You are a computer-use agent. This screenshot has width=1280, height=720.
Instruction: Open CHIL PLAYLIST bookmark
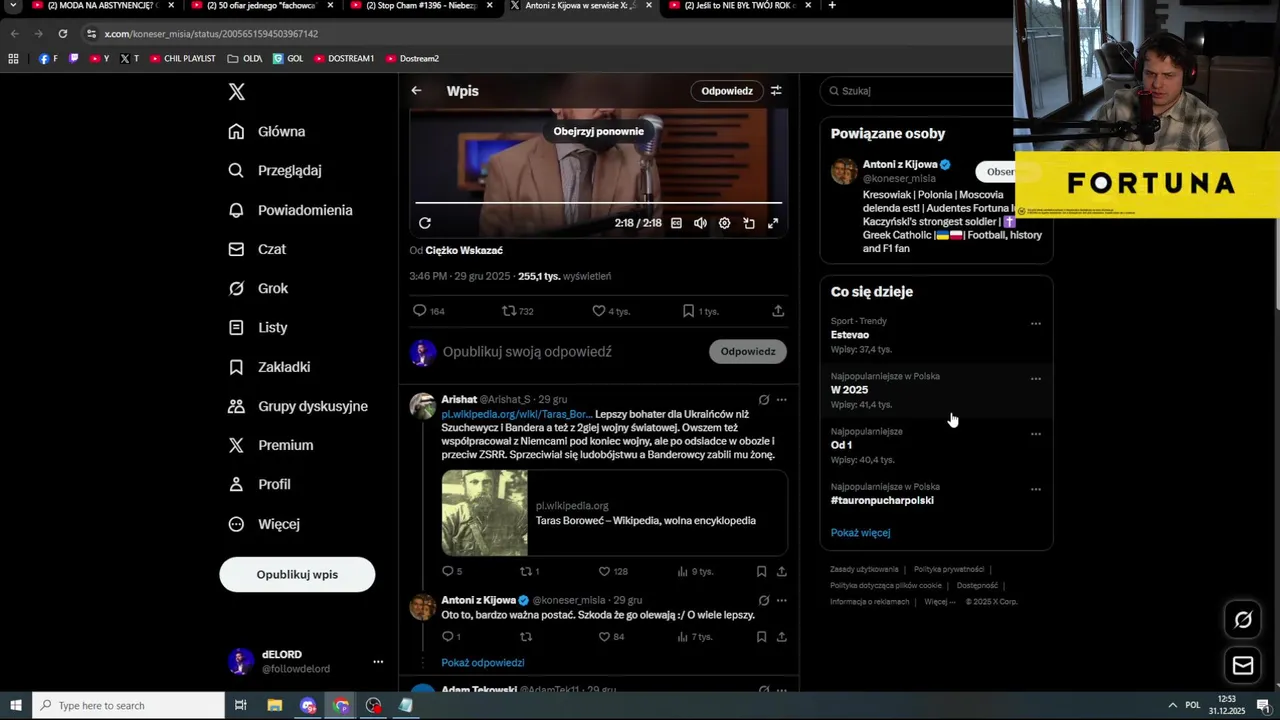[x=183, y=59]
